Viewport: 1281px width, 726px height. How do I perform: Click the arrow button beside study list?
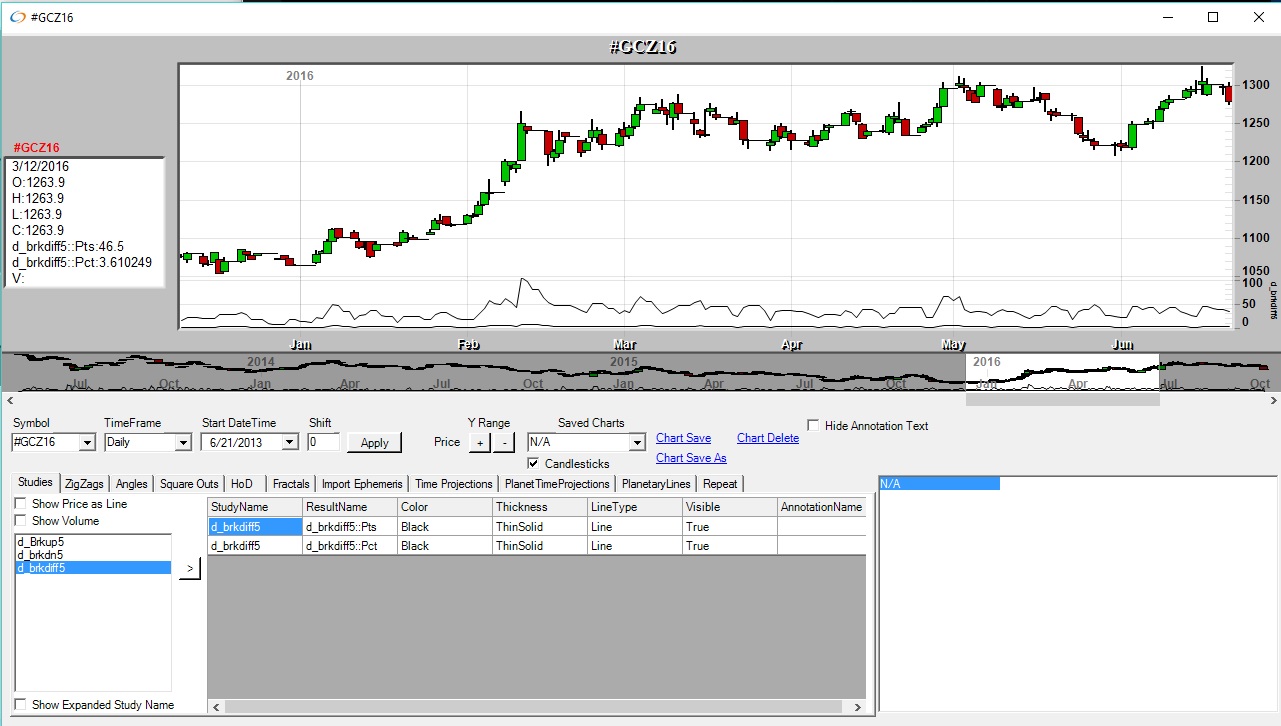coord(190,568)
